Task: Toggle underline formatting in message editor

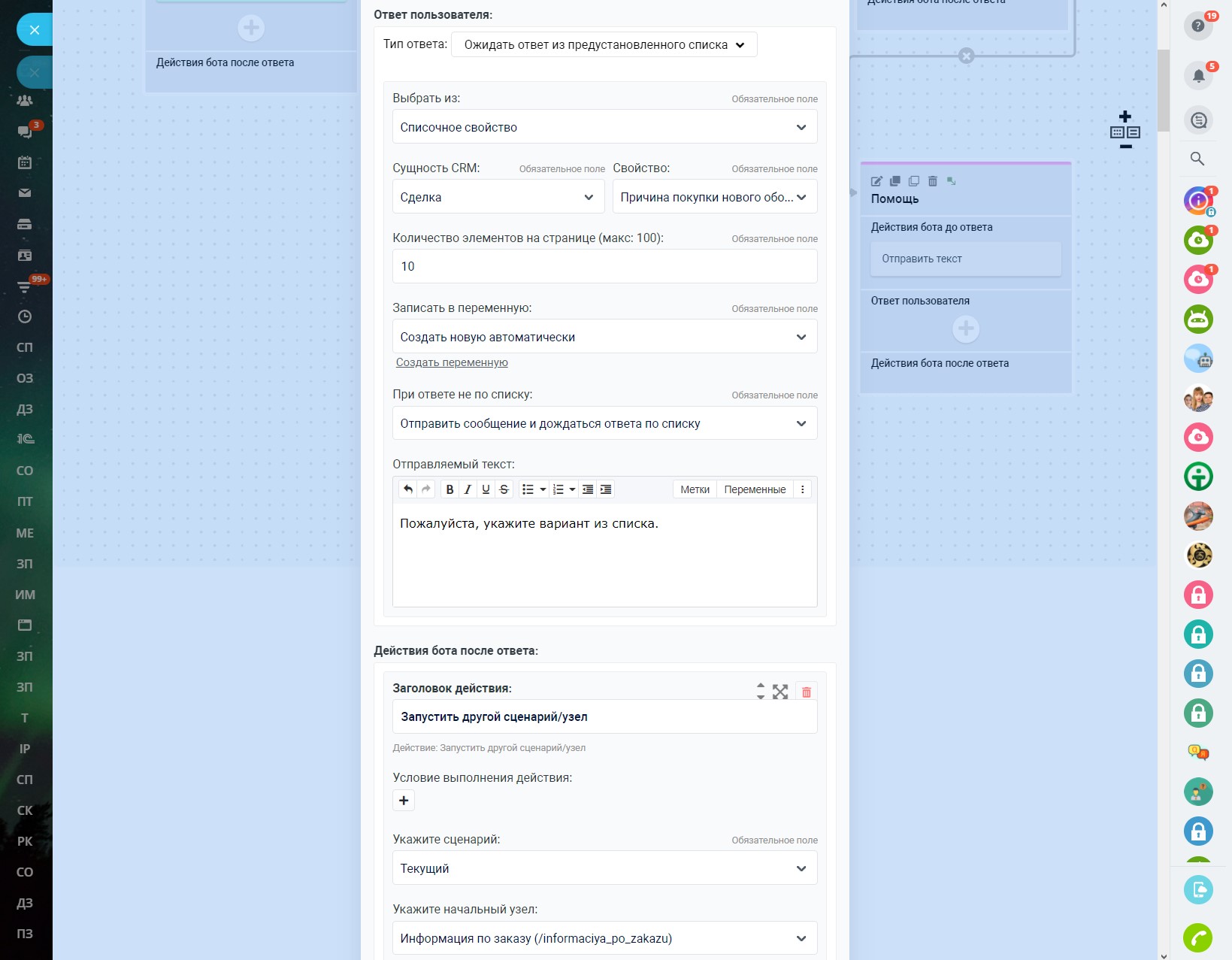Action: [x=486, y=489]
